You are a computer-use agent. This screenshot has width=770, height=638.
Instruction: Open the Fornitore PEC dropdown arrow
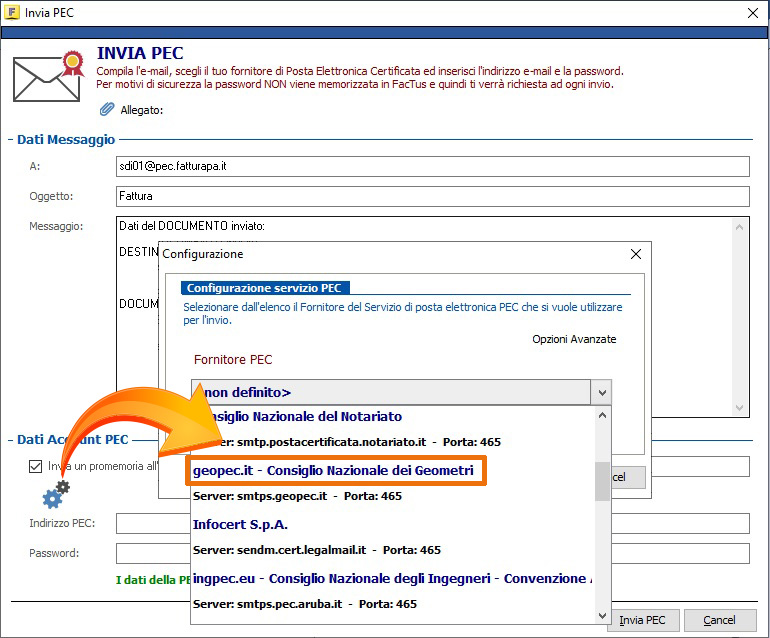[602, 392]
